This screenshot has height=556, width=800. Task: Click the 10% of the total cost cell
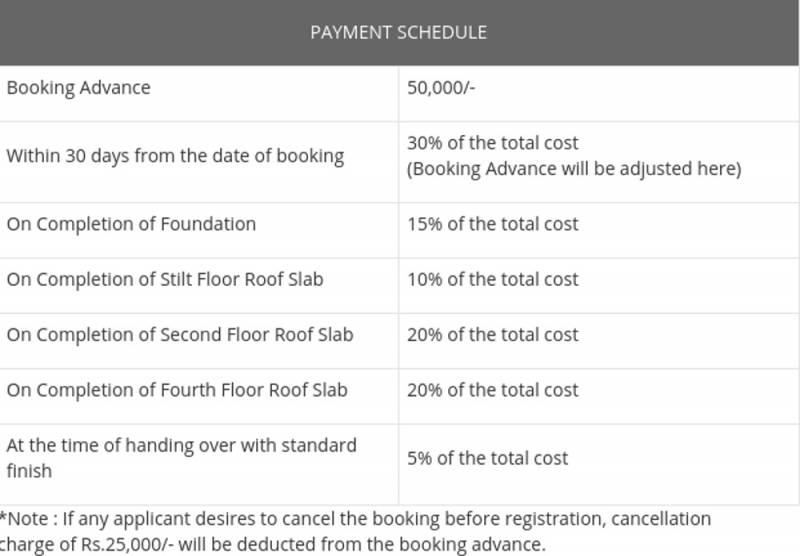(x=492, y=279)
